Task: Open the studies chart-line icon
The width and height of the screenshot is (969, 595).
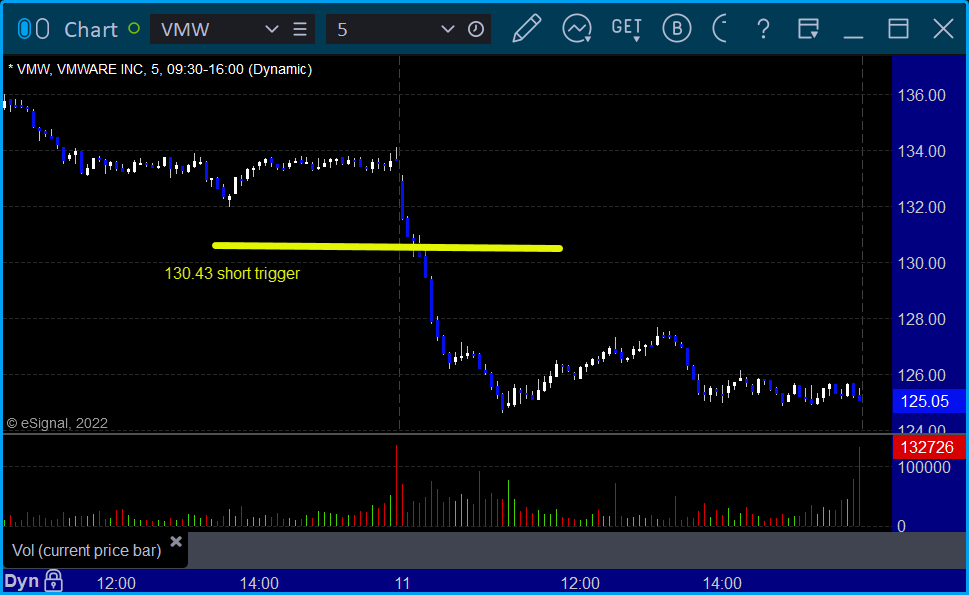Action: click(577, 28)
